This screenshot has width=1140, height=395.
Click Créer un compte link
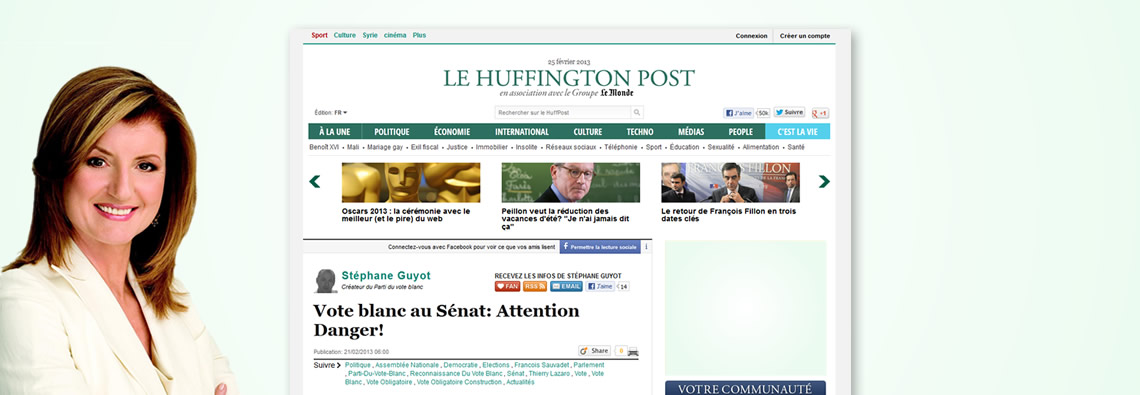[x=805, y=36]
